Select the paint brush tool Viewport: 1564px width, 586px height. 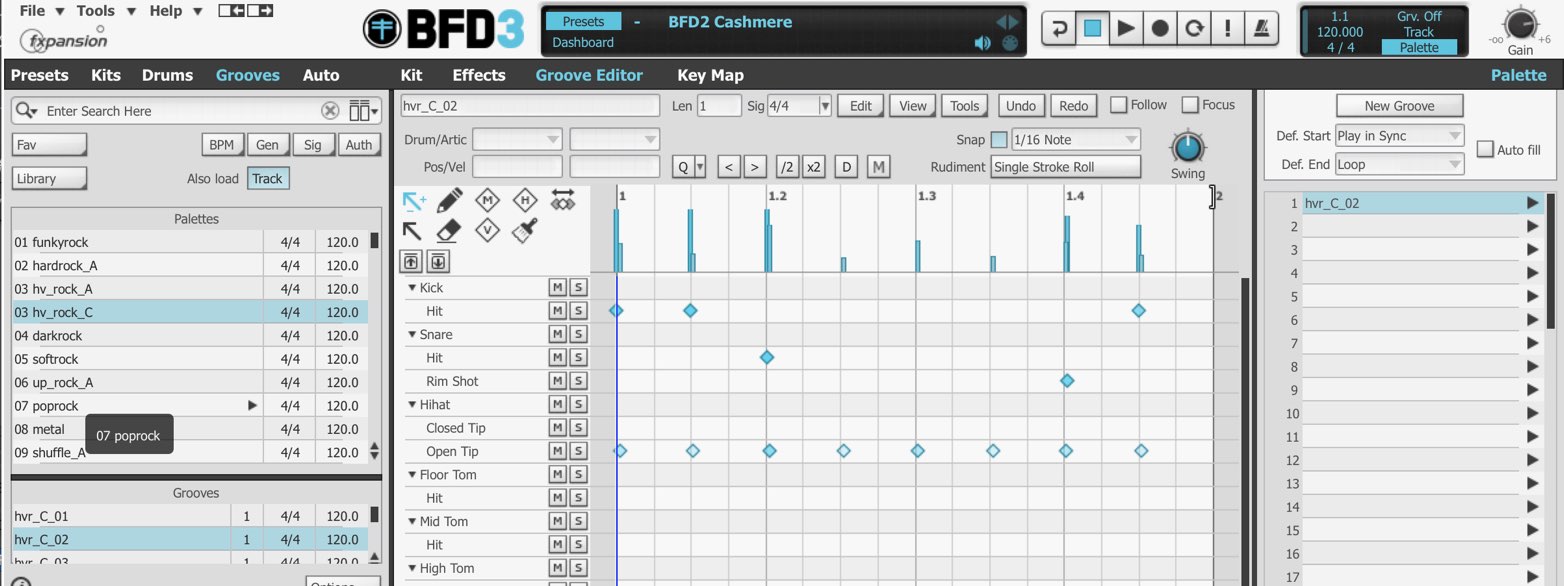pyautogui.click(x=525, y=231)
